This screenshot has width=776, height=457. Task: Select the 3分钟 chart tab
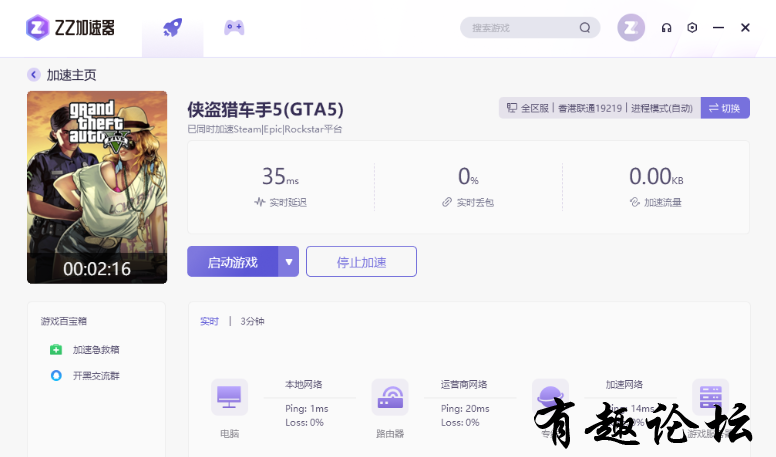pos(252,321)
